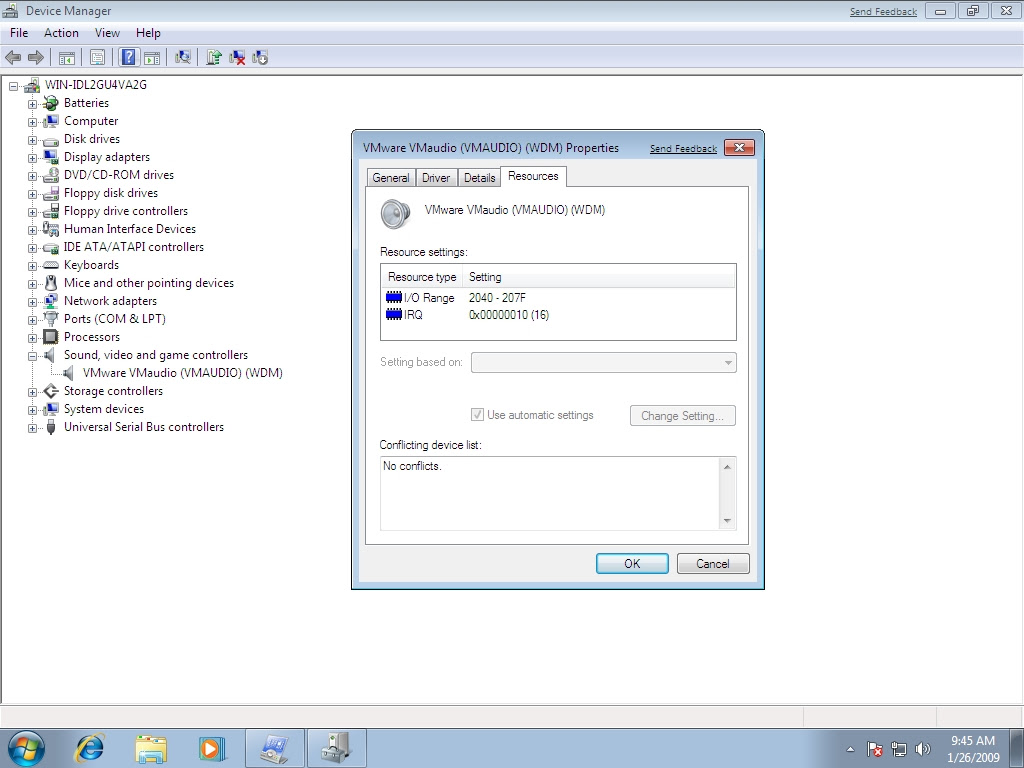Image resolution: width=1024 pixels, height=768 pixels.
Task: Toggle the Show/Hide Console Tree toolbar icon
Action: point(67,57)
